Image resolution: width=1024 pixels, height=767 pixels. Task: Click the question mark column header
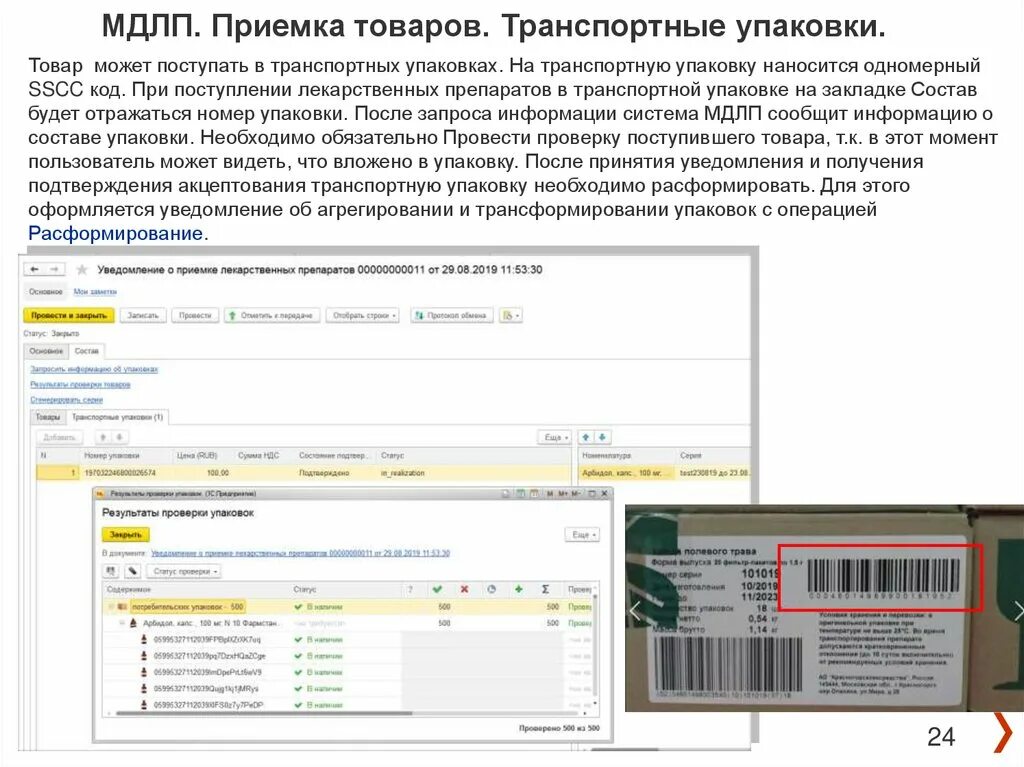point(410,589)
